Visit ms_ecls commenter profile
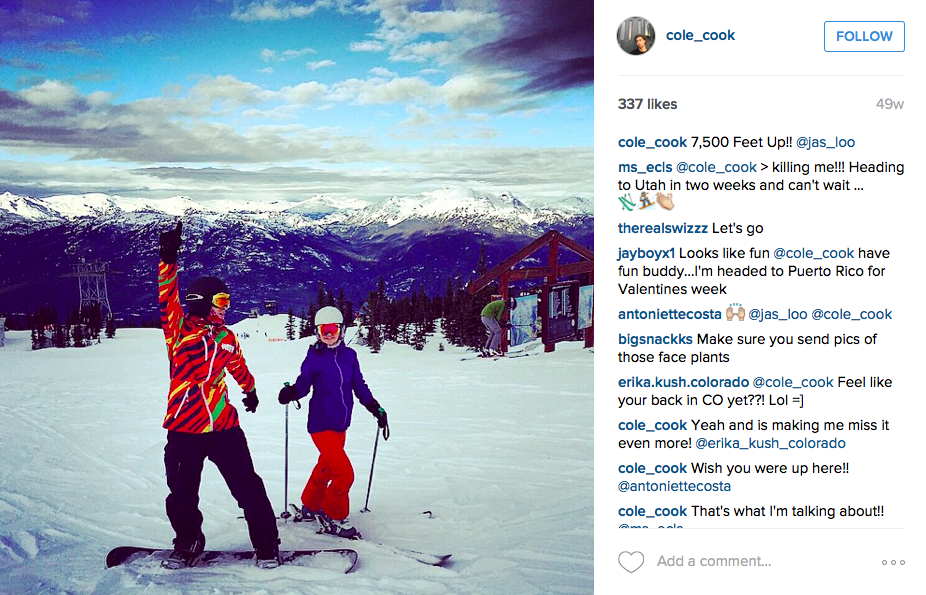 [x=645, y=168]
